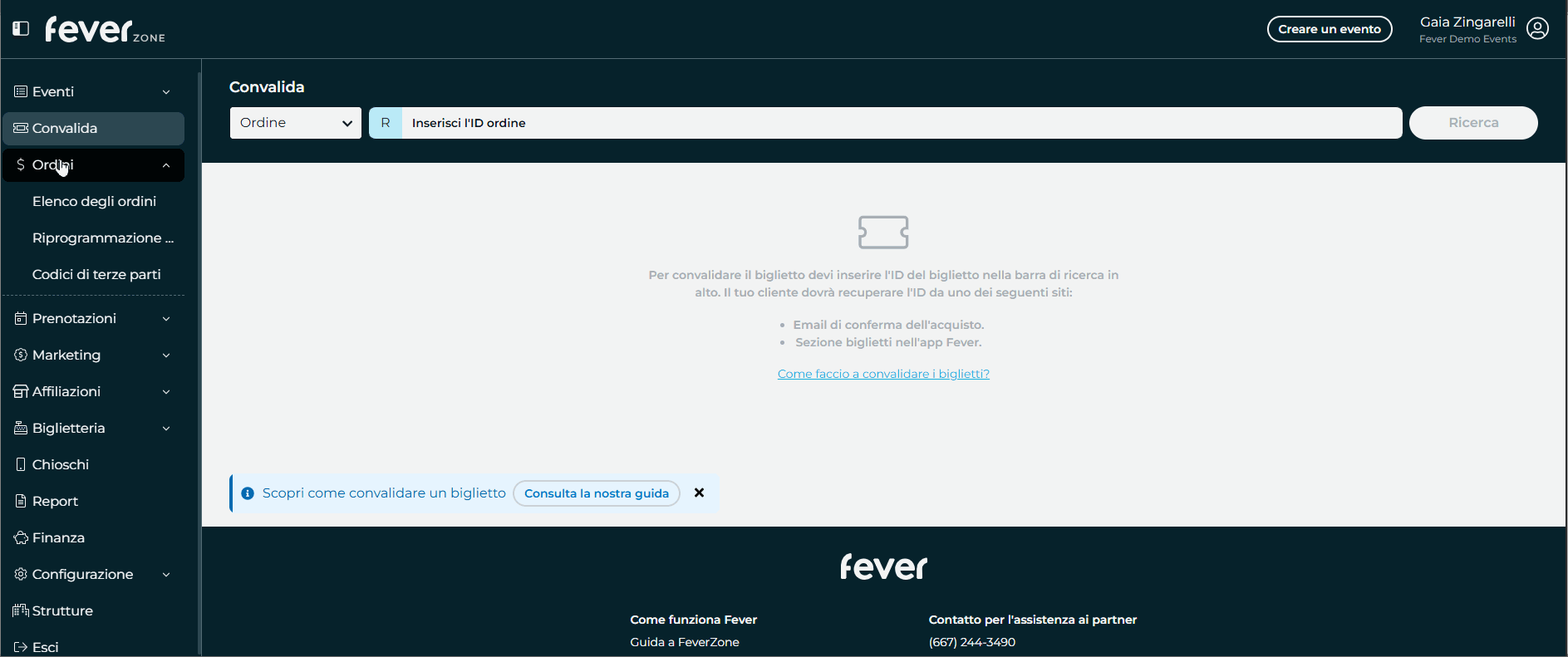Expand the Prenotazioni chevron

(x=166, y=319)
